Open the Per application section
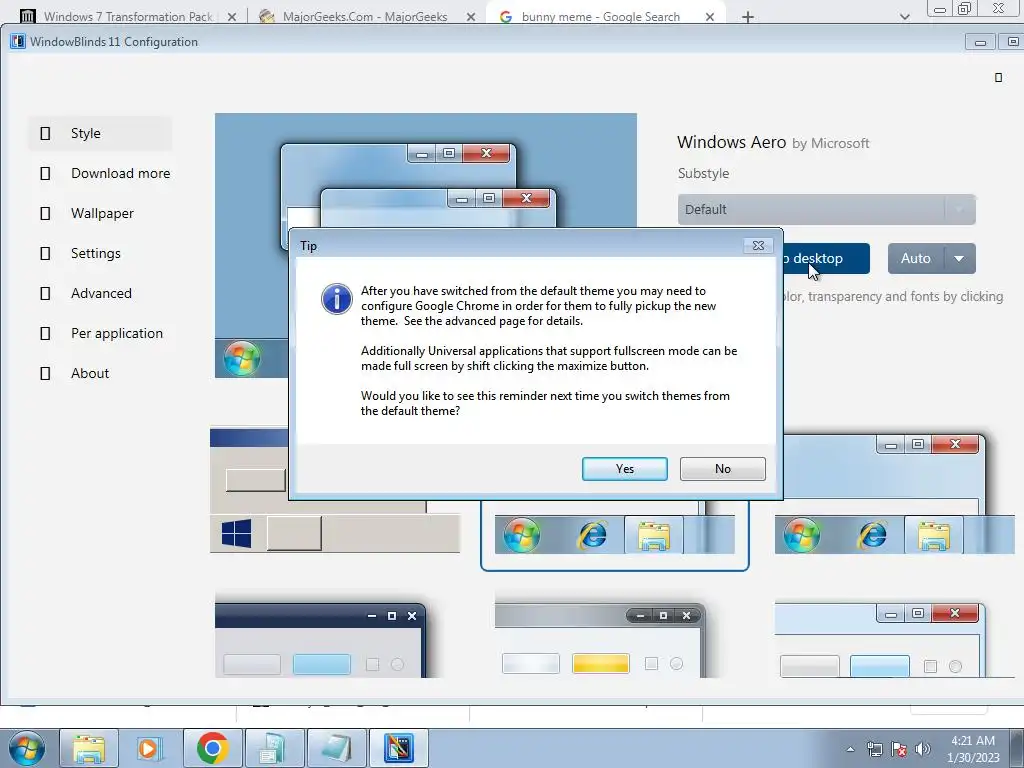 pyautogui.click(x=100, y=333)
